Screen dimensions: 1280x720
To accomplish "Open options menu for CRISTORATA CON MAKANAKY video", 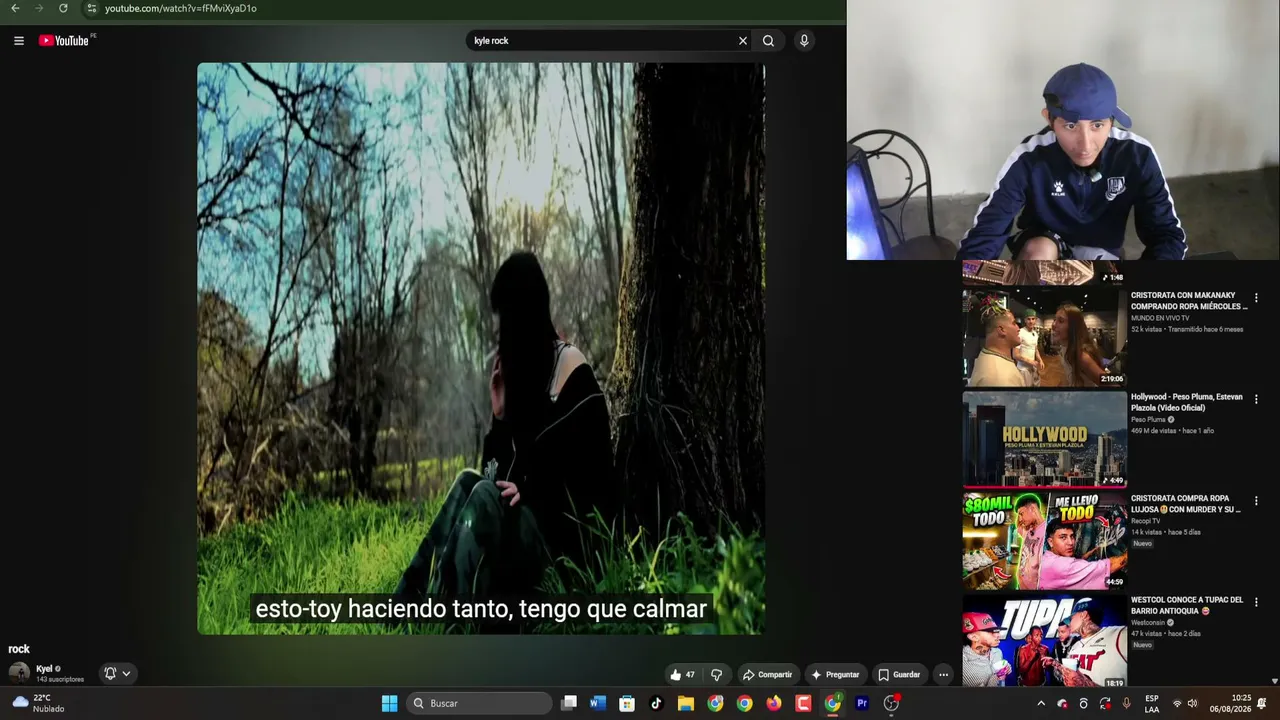I will pyautogui.click(x=1256, y=298).
